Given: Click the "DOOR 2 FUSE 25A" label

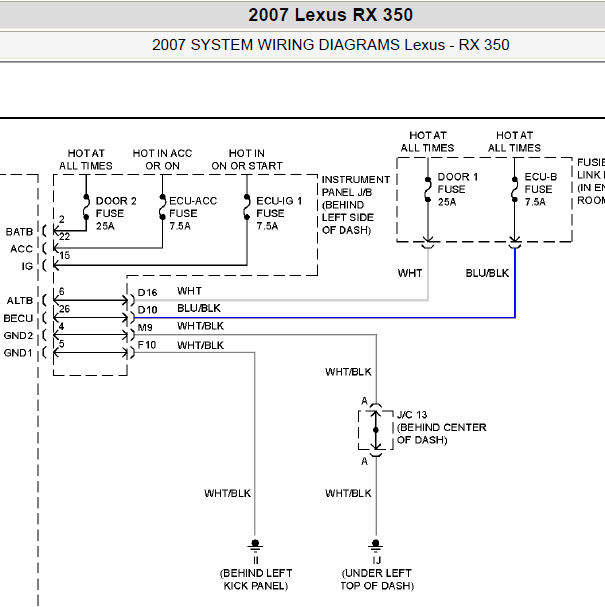Looking at the screenshot, I should click(x=116, y=213).
